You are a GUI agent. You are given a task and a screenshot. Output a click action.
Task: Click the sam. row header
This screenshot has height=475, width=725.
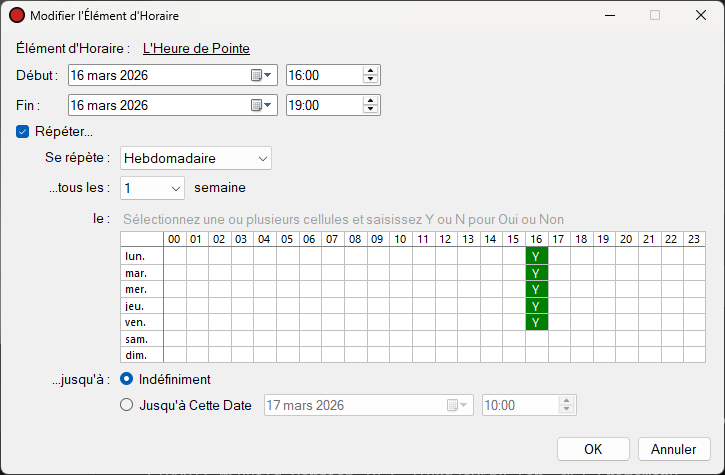click(x=142, y=339)
